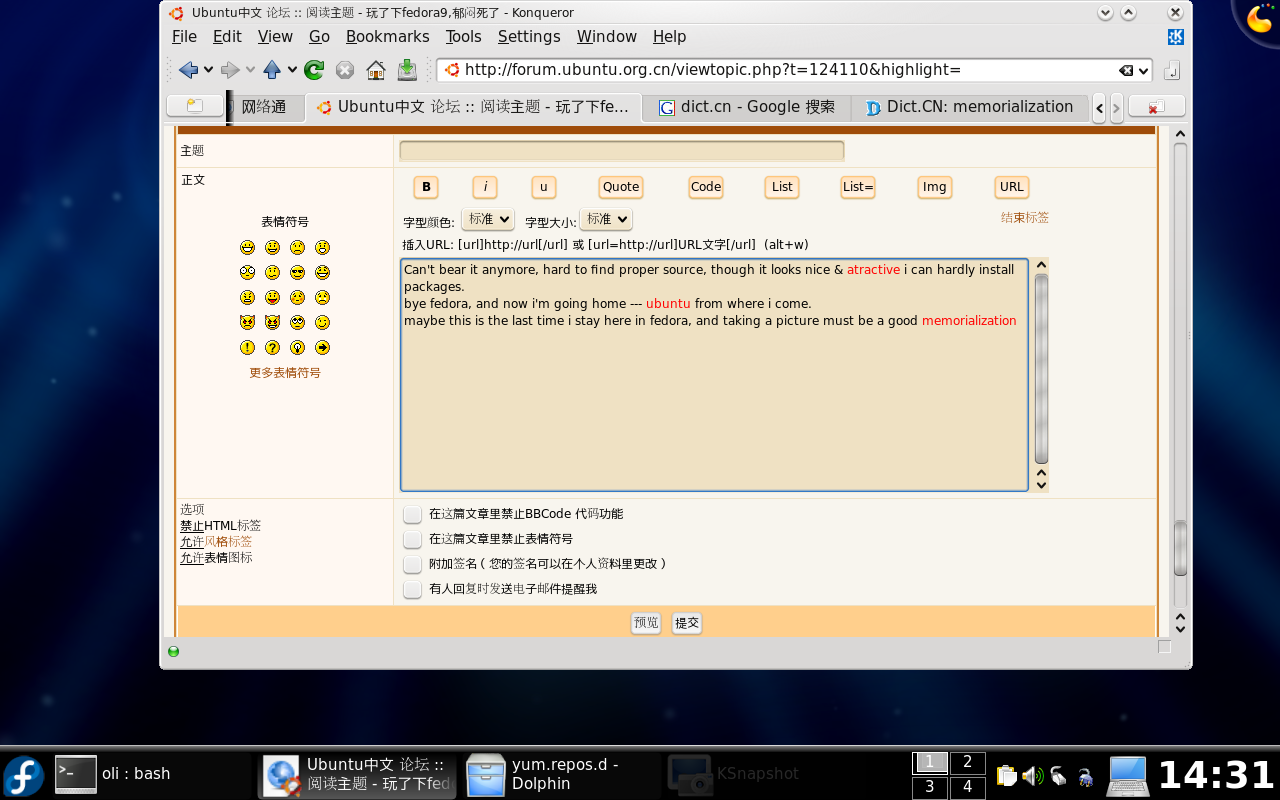
Task: Disable BBCode in this post checkbox
Action: (x=412, y=514)
